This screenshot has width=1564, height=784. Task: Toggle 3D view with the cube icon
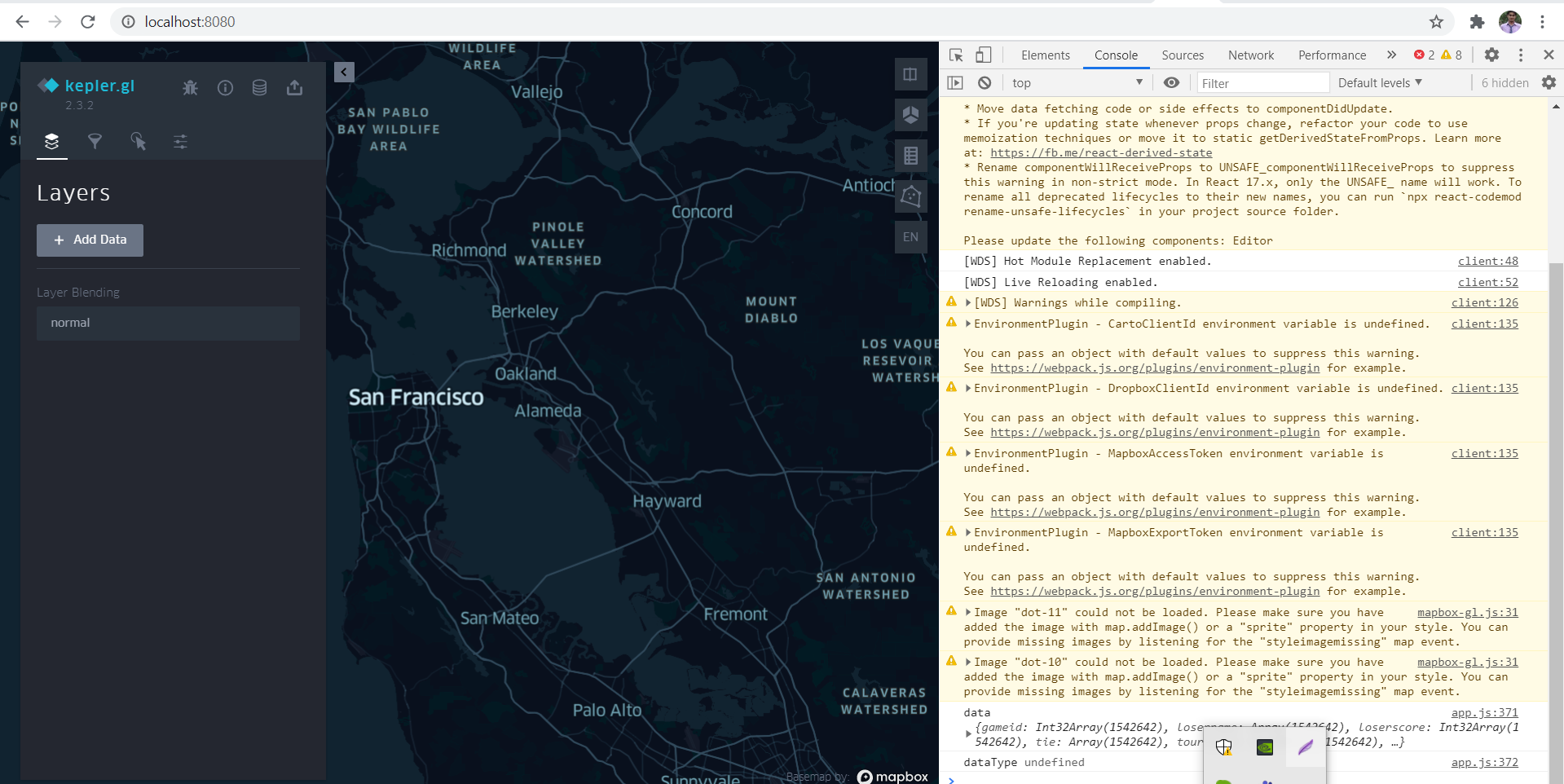click(x=911, y=115)
